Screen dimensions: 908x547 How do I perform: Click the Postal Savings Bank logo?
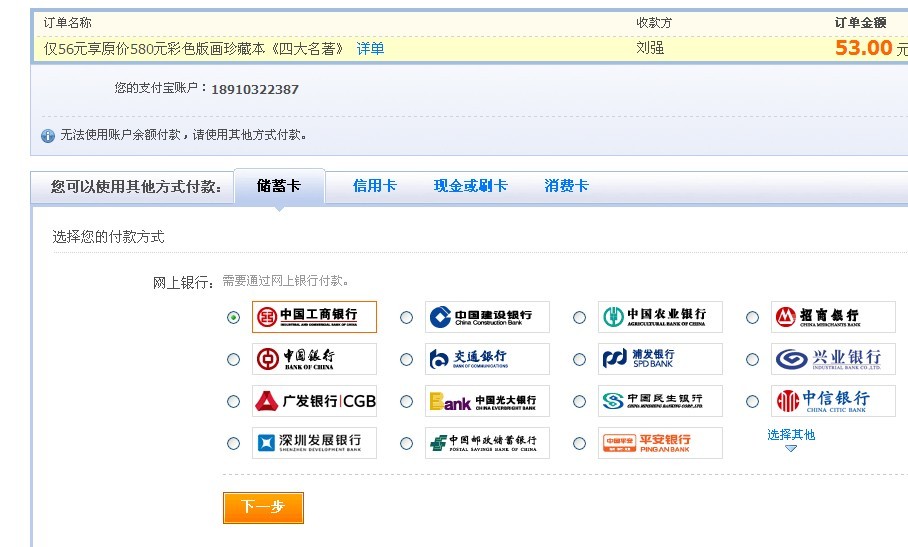coord(487,443)
